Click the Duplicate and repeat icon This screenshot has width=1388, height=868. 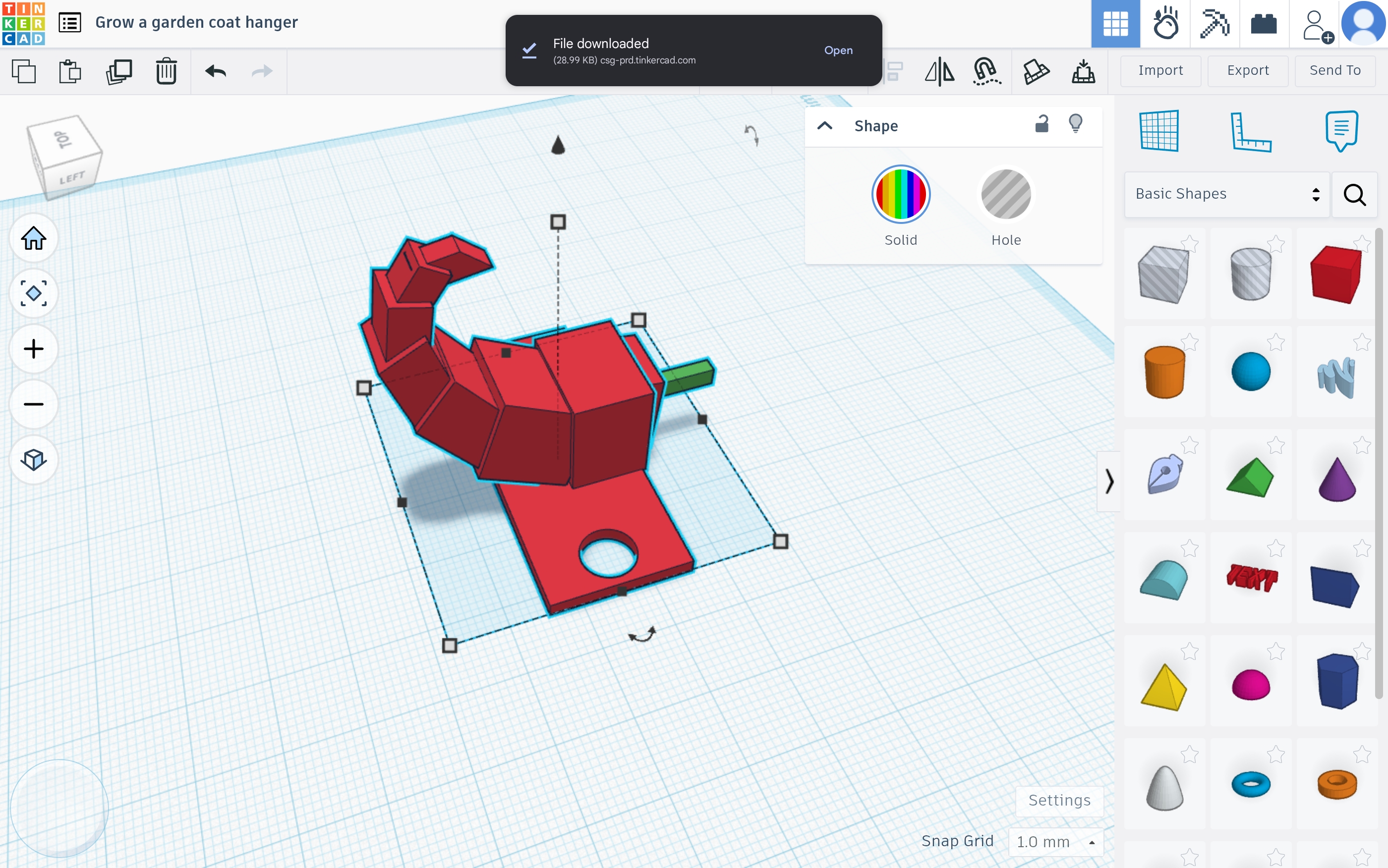(x=119, y=71)
